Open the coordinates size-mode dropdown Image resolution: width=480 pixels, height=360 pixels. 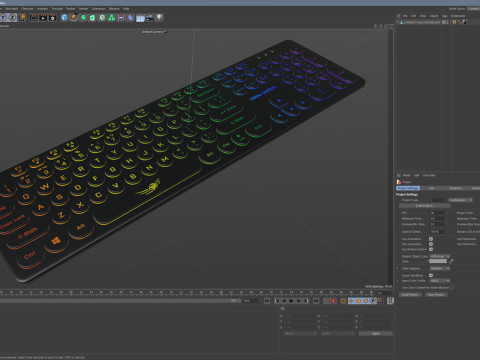(x=337, y=333)
